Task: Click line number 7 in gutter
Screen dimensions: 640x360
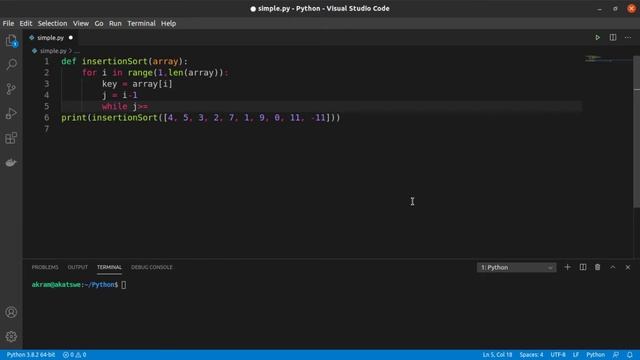Action: pos(47,129)
